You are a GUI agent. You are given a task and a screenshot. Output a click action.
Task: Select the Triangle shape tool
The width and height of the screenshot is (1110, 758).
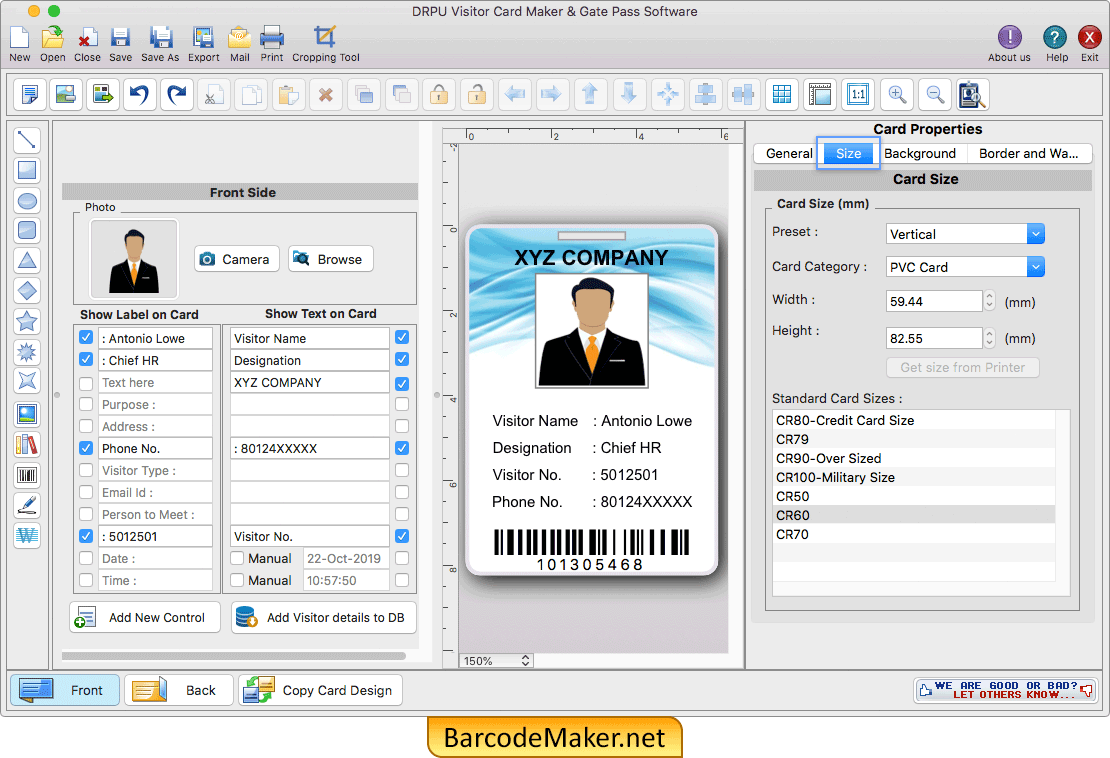27,260
